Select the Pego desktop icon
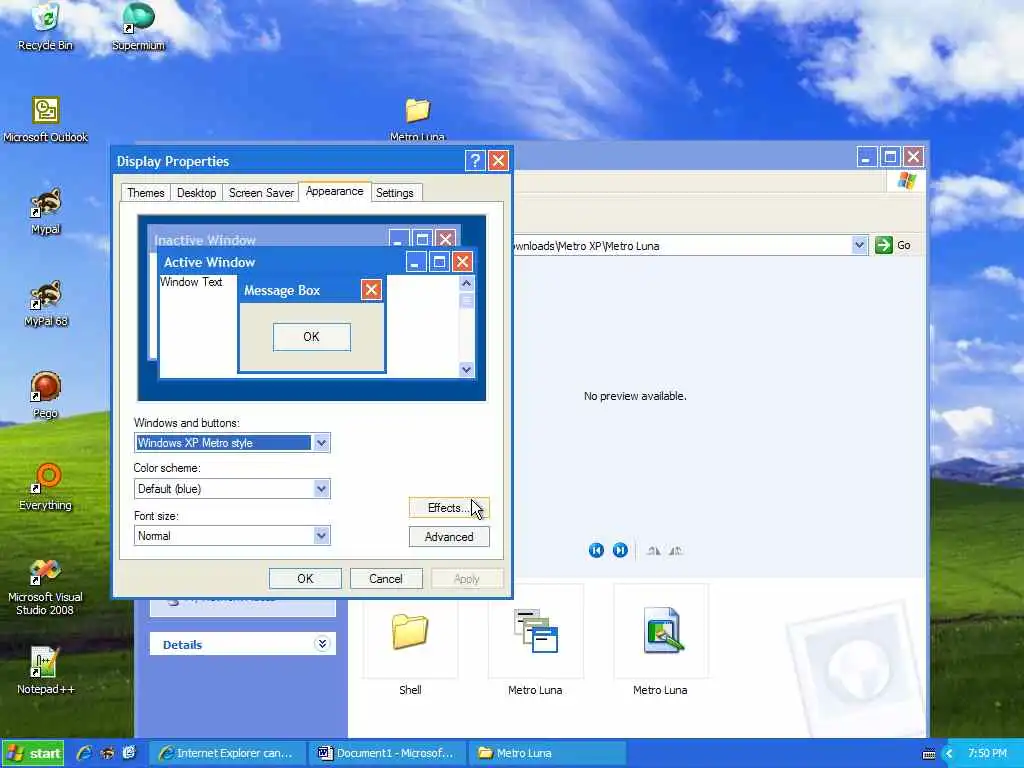Screen dimensions: 1024x768 (45, 395)
